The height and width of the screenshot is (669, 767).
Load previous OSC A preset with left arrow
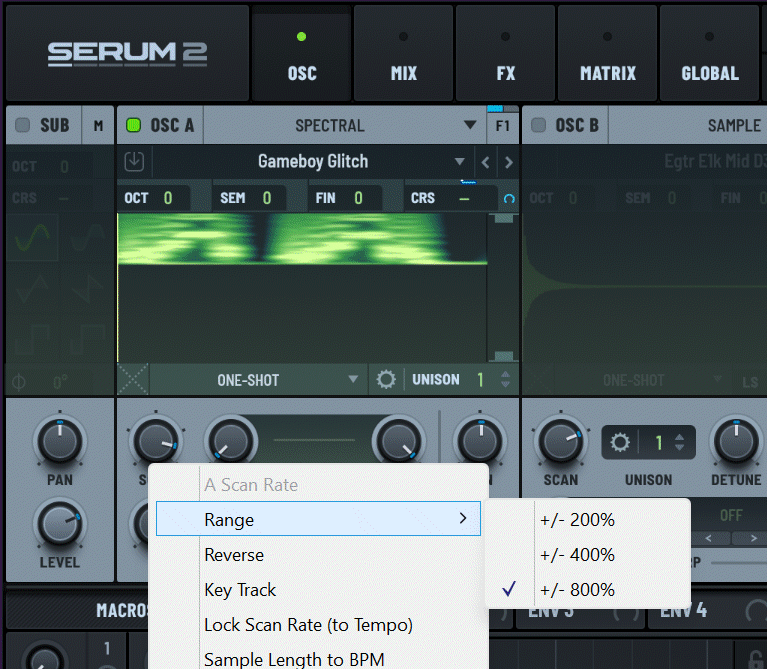point(485,162)
